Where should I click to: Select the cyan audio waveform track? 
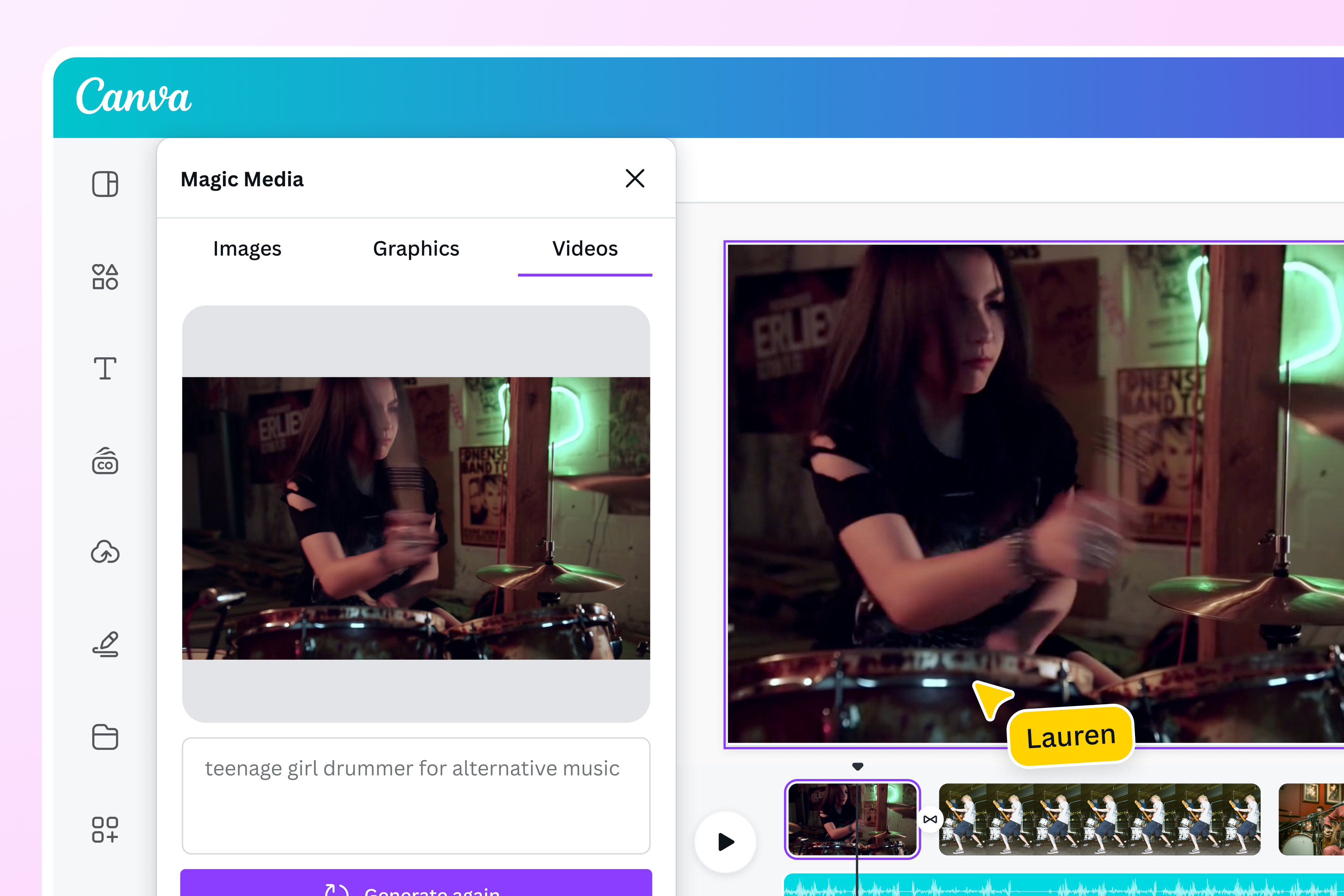coord(1063,885)
